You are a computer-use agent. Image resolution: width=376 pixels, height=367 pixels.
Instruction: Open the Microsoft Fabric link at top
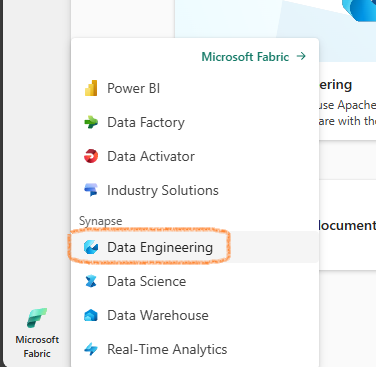tap(245, 57)
